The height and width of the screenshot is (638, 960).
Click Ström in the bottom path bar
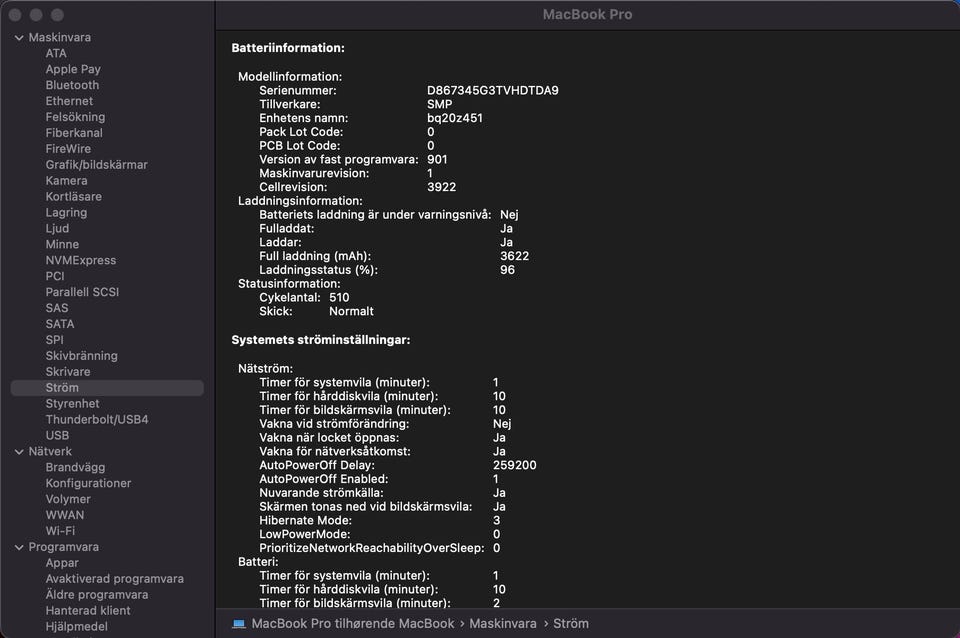(x=571, y=623)
